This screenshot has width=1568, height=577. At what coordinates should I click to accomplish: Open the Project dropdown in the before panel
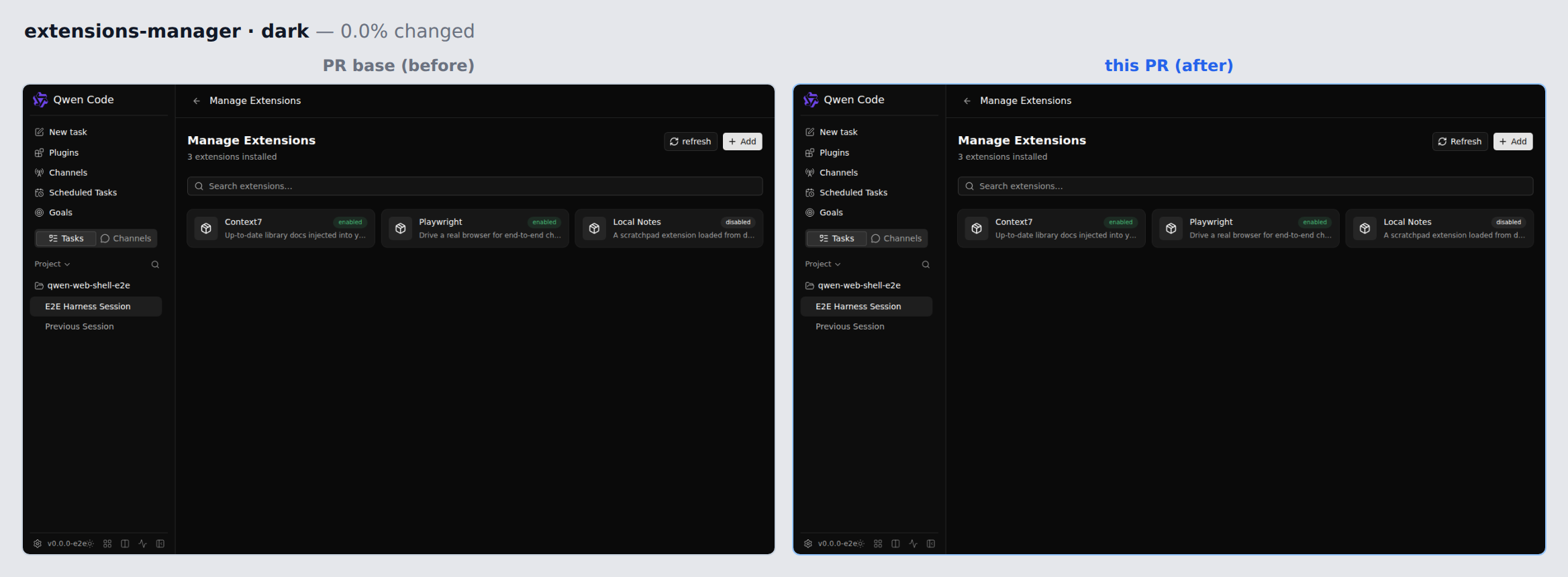coord(52,264)
